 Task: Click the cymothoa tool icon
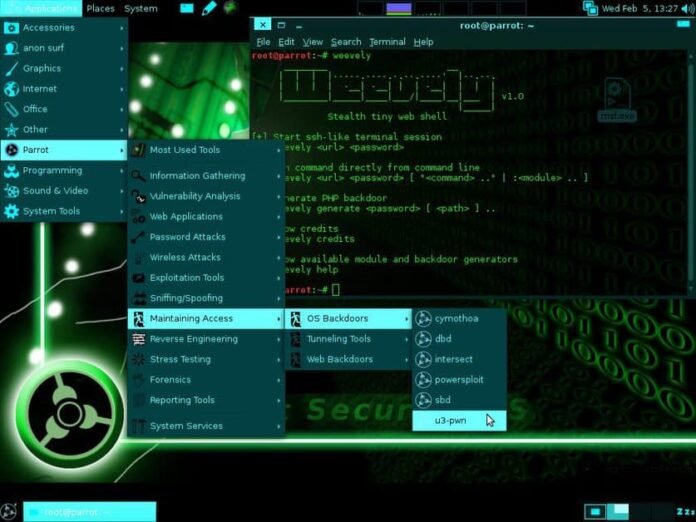click(423, 318)
